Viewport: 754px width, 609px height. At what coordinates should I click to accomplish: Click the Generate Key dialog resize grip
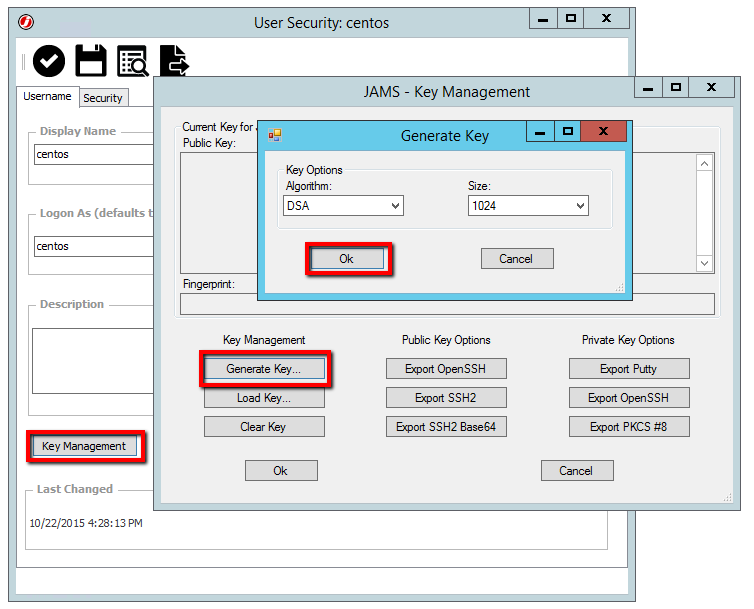(620, 287)
